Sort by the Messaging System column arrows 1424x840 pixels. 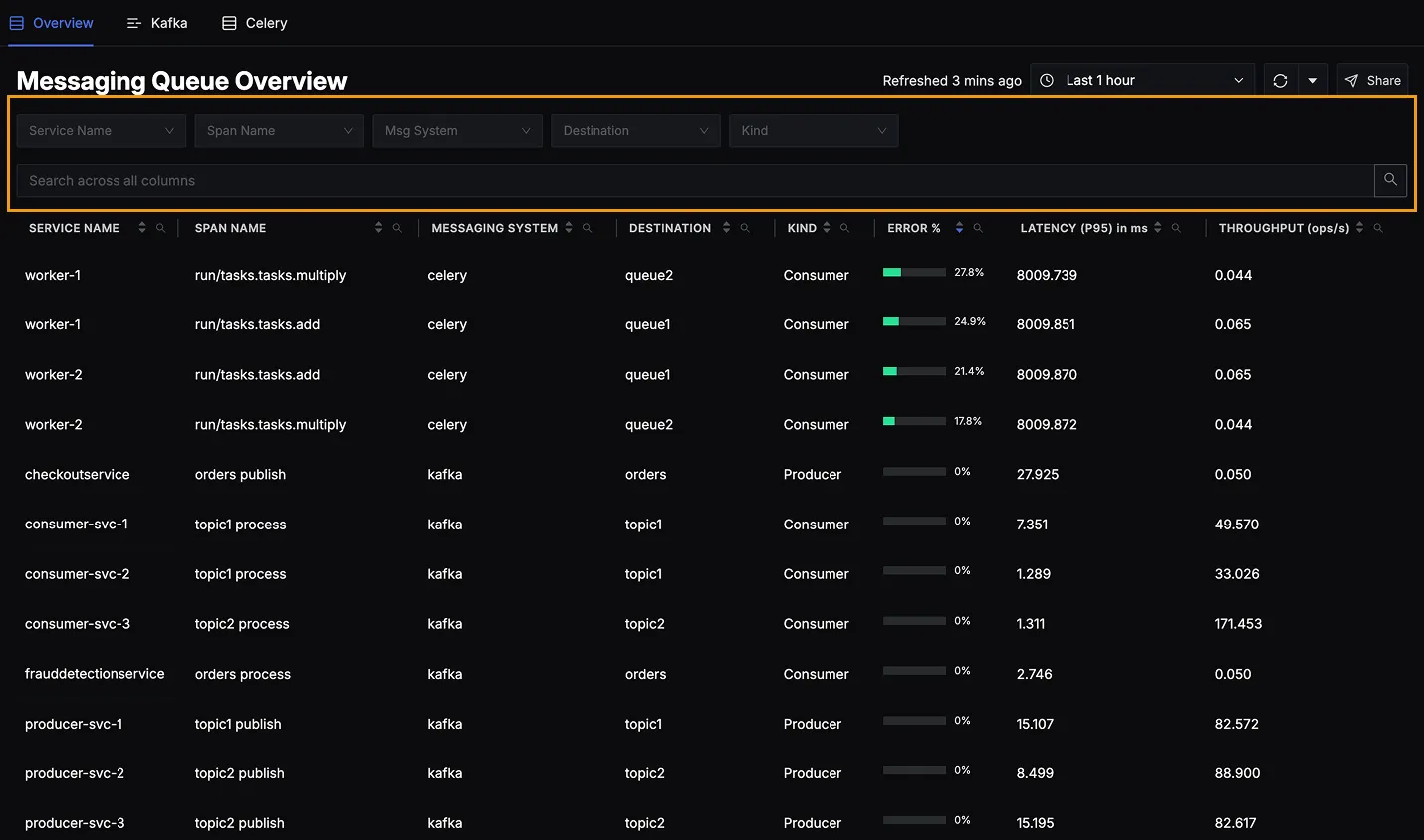[569, 228]
